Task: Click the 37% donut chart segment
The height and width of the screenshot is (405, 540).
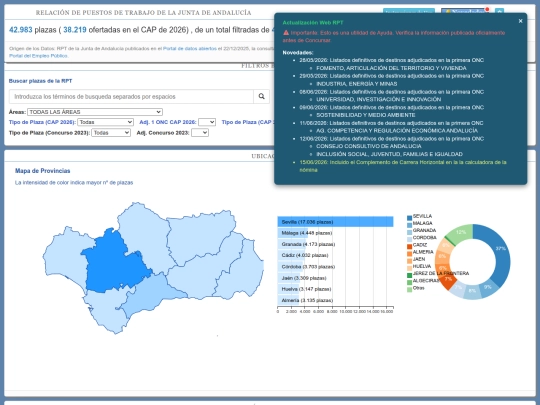Action: point(500,250)
